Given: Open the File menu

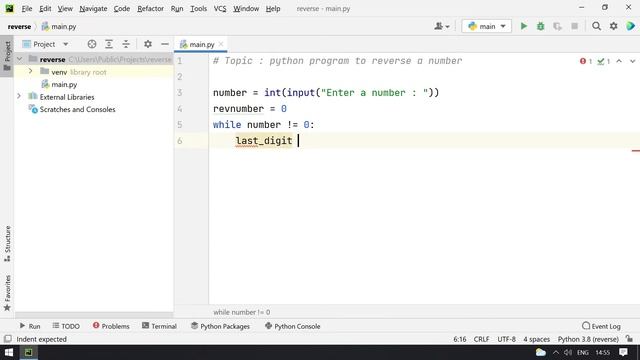Looking at the screenshot, I should [27, 8].
